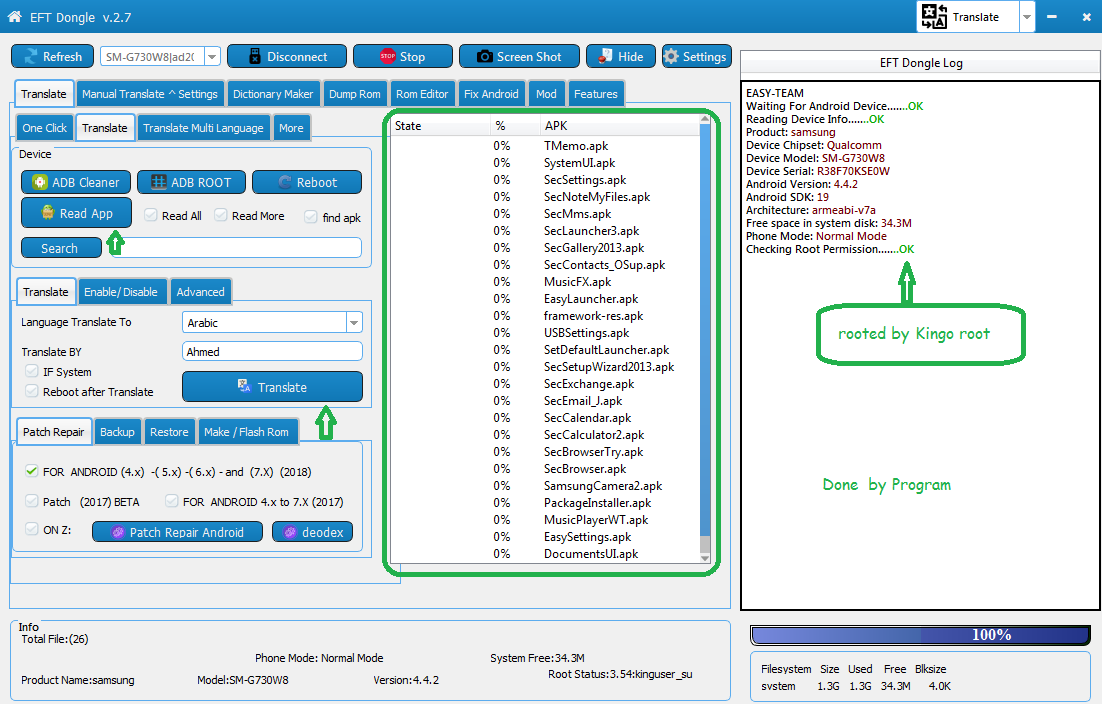Toggle the ON Z: checkbox

[x=32, y=529]
